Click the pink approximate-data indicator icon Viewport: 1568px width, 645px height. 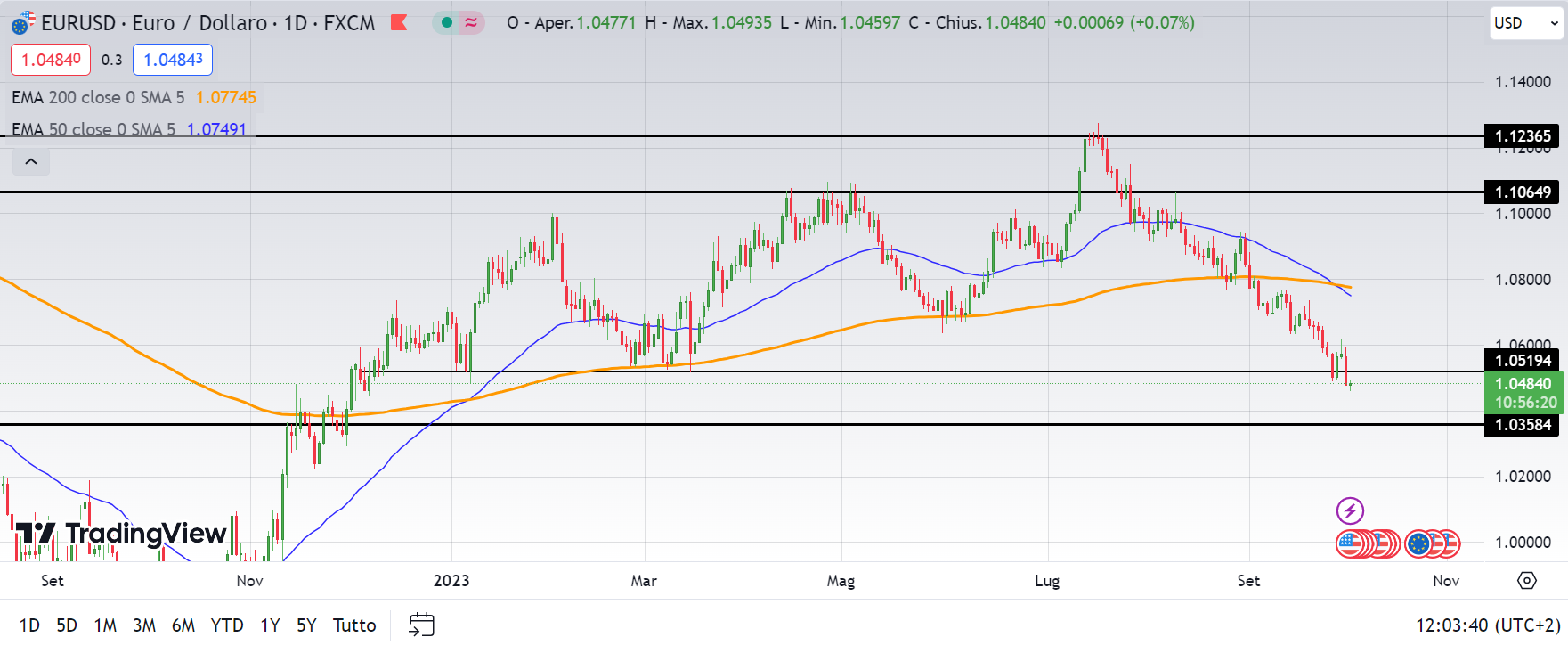471,23
